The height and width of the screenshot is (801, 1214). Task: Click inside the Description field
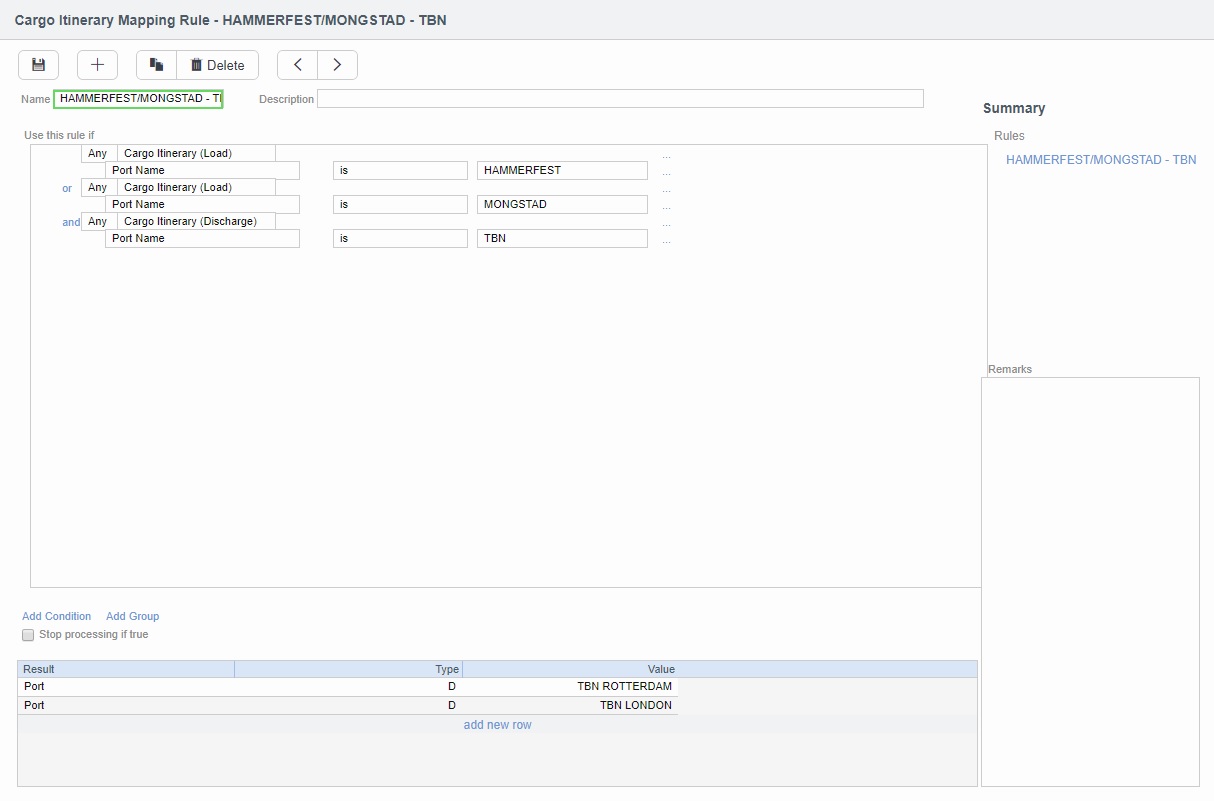click(620, 98)
